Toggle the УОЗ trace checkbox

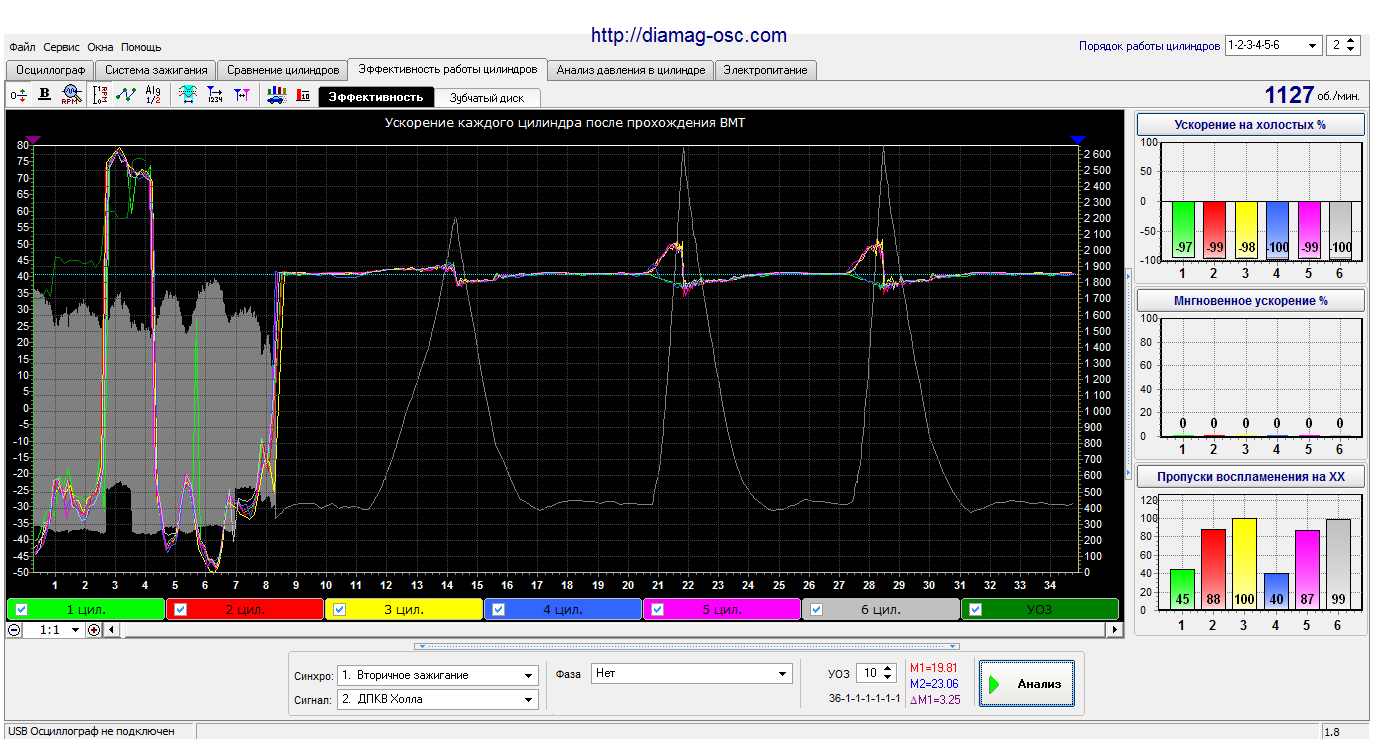tap(976, 609)
